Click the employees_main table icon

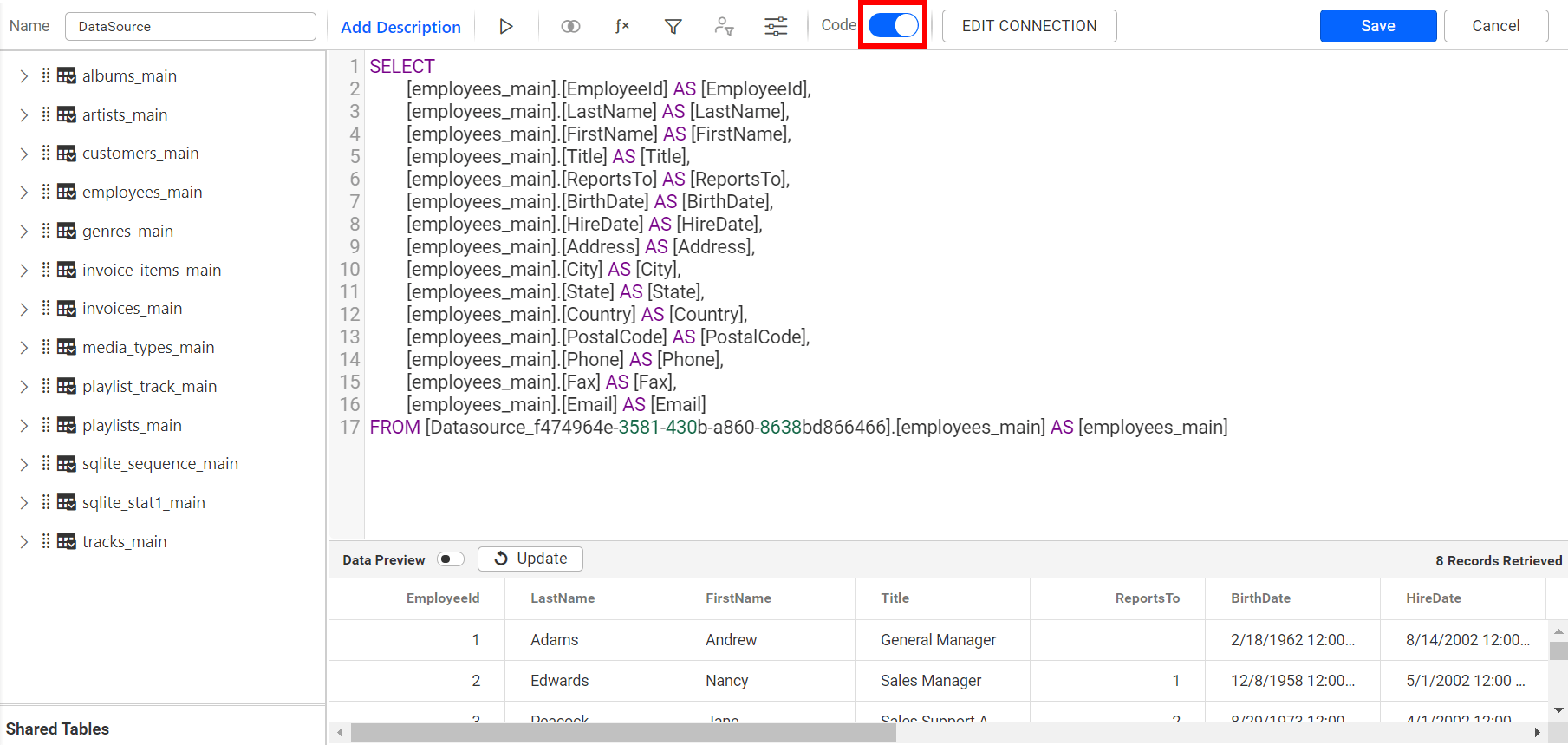point(67,192)
